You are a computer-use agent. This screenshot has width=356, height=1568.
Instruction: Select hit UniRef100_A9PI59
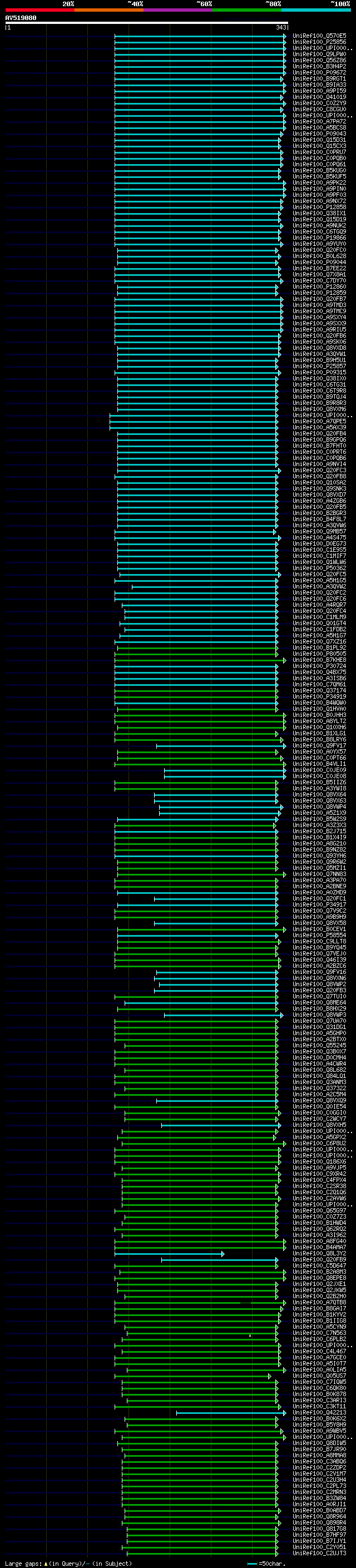319,91
